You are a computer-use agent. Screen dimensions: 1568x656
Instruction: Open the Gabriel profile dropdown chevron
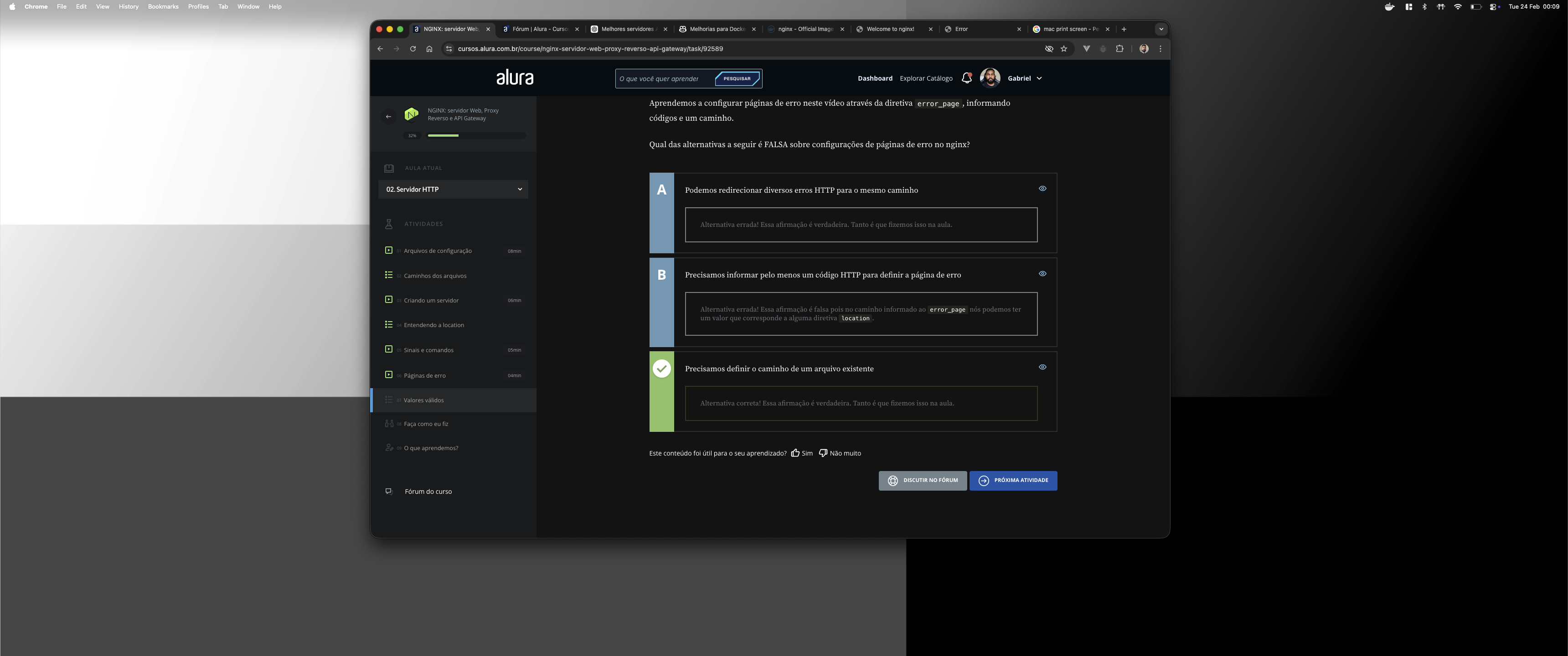point(1039,78)
